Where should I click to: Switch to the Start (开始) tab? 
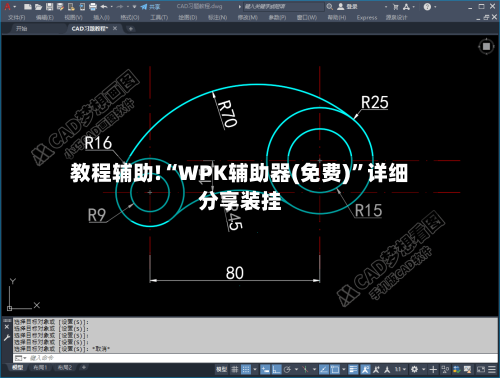(22, 29)
